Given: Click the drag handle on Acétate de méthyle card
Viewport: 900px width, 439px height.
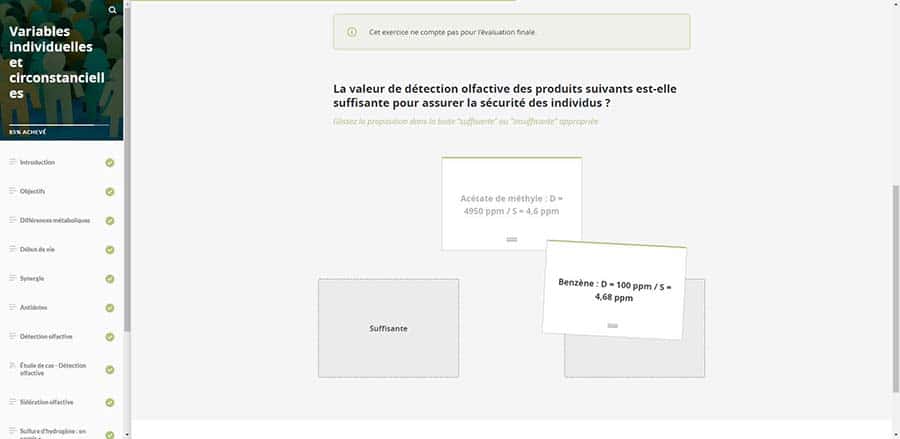Looking at the screenshot, I should (x=511, y=240).
